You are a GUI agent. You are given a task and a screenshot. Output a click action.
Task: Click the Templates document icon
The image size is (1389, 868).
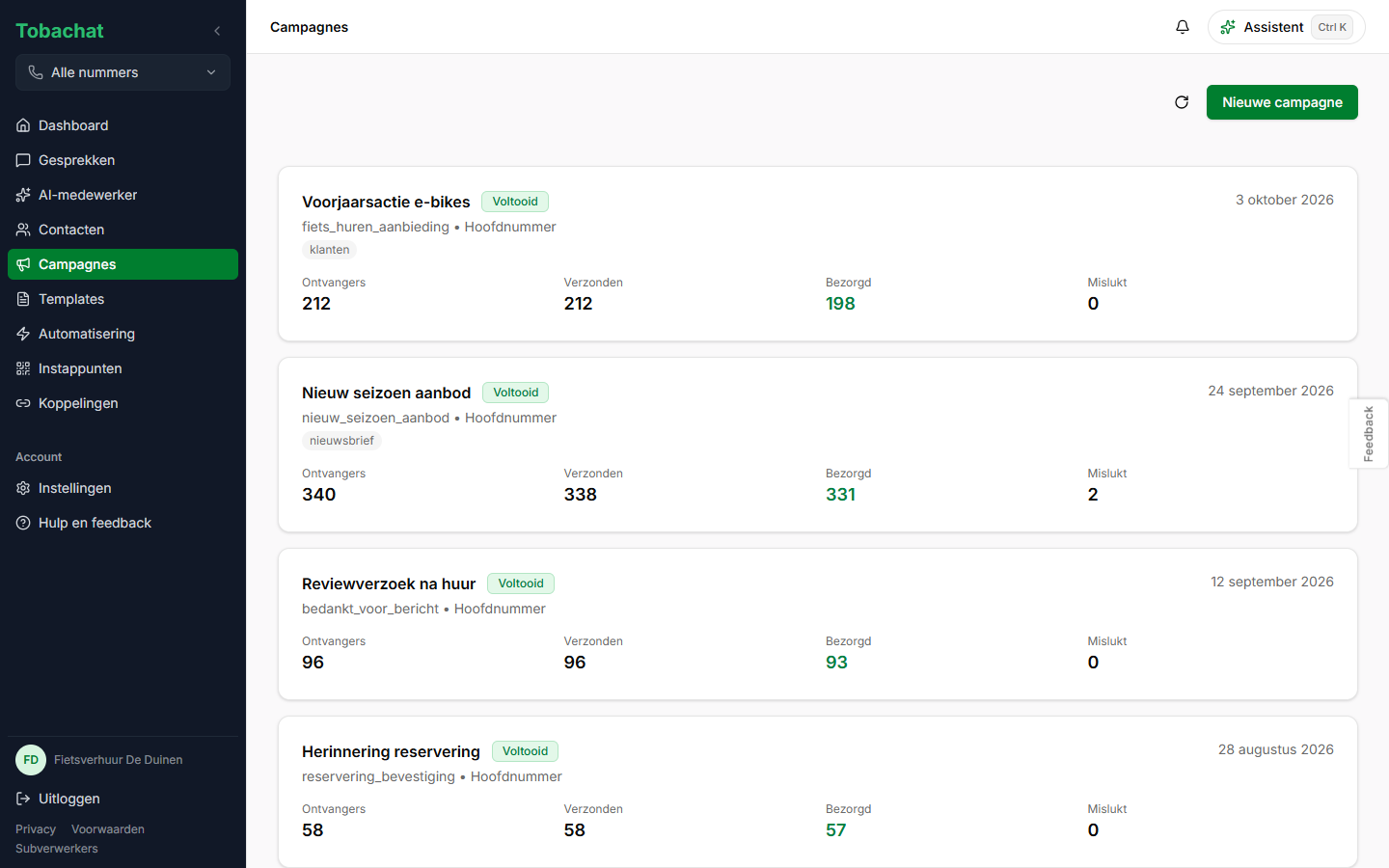pos(23,299)
